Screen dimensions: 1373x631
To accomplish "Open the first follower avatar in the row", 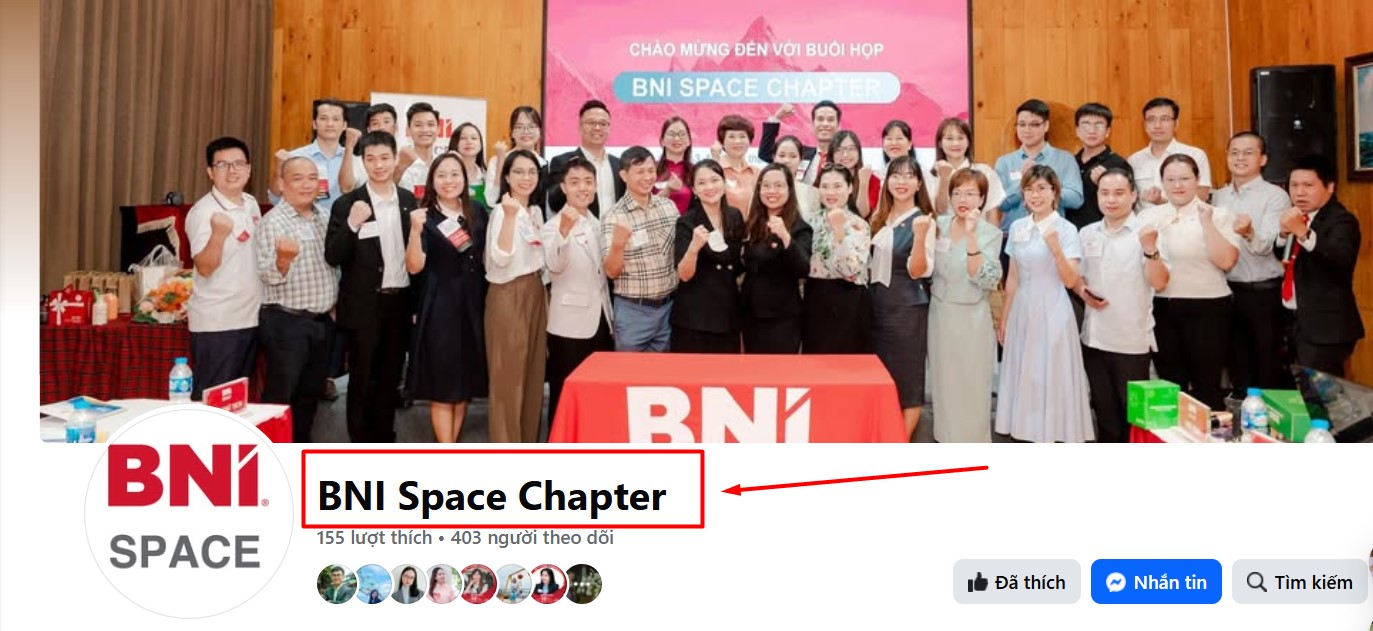I will (337, 584).
